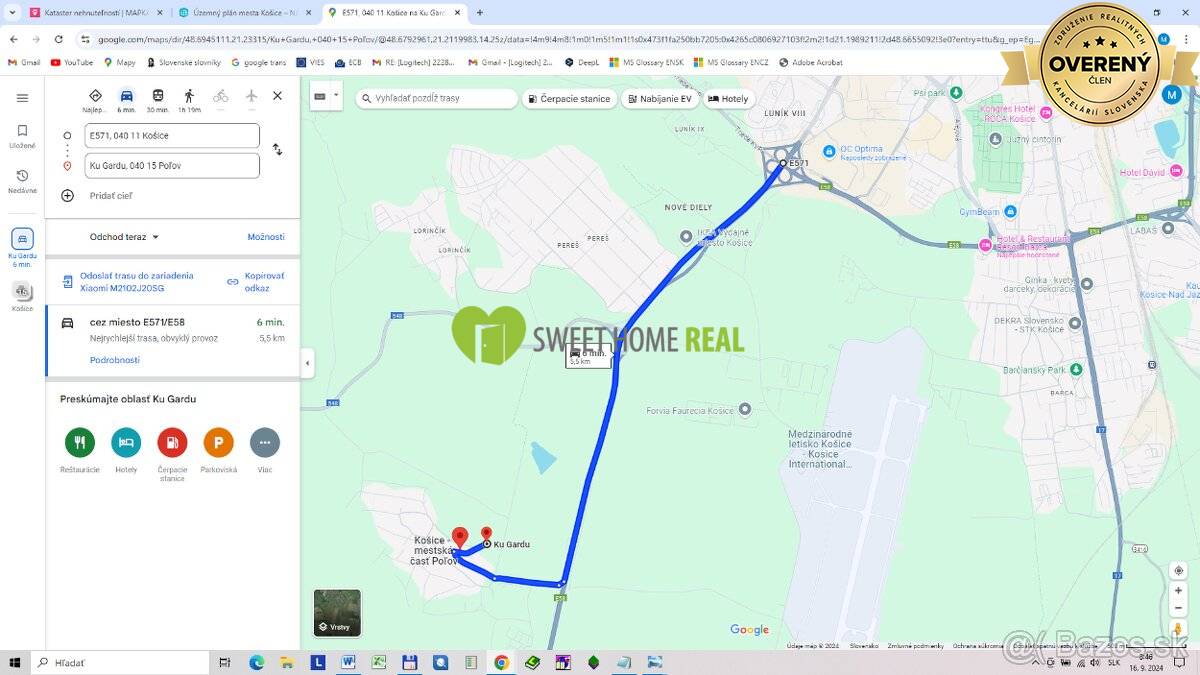Center map on my location
1200x675 pixels.
[x=1179, y=570]
